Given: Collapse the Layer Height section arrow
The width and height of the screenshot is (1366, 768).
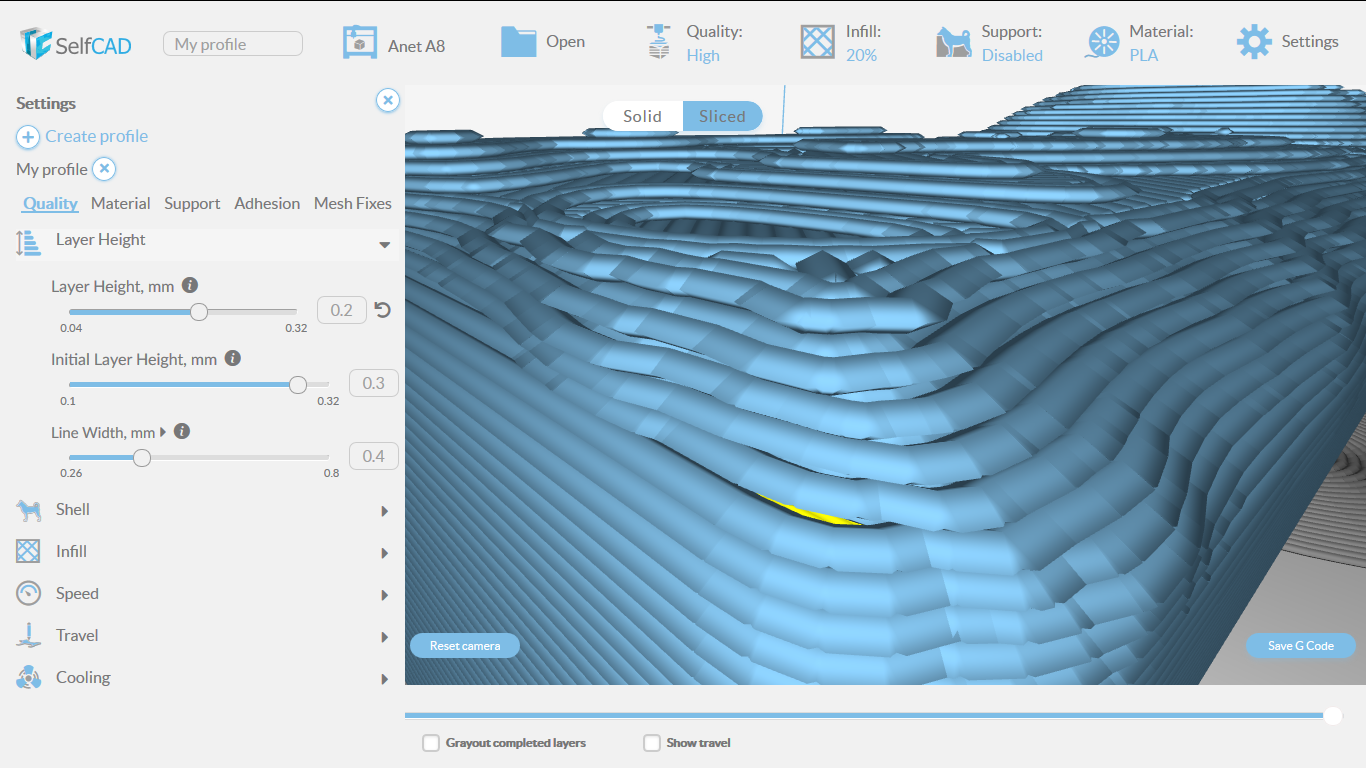Looking at the screenshot, I should [385, 245].
